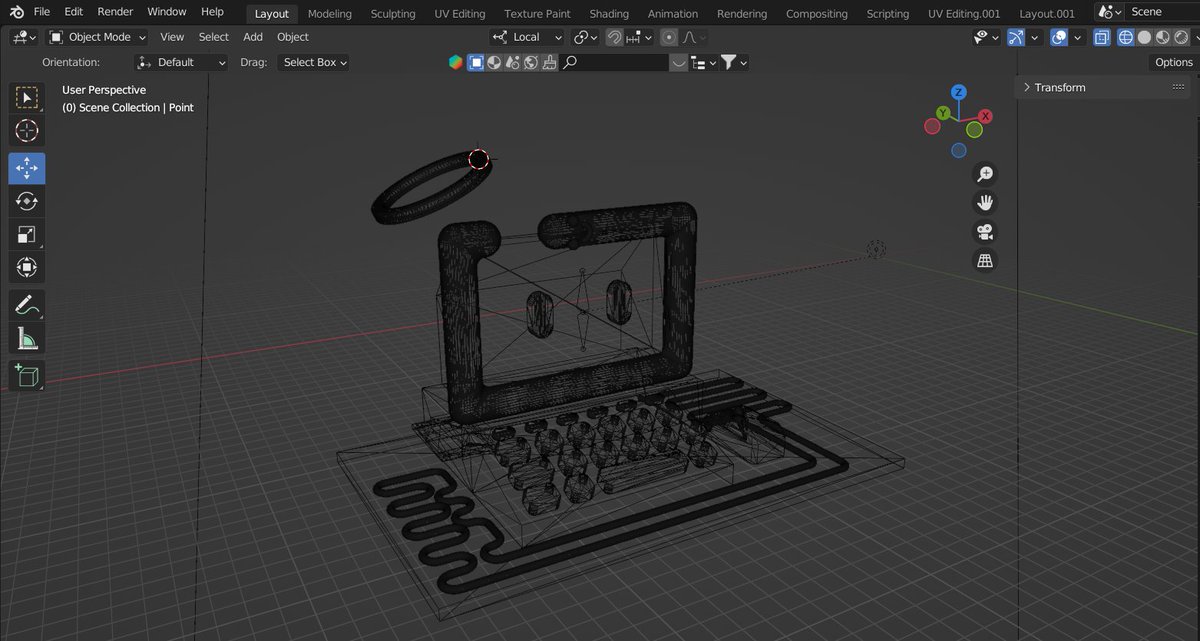Select the Select Box tool in toolbar
Screen dimensions: 1200x641
pos(27,98)
